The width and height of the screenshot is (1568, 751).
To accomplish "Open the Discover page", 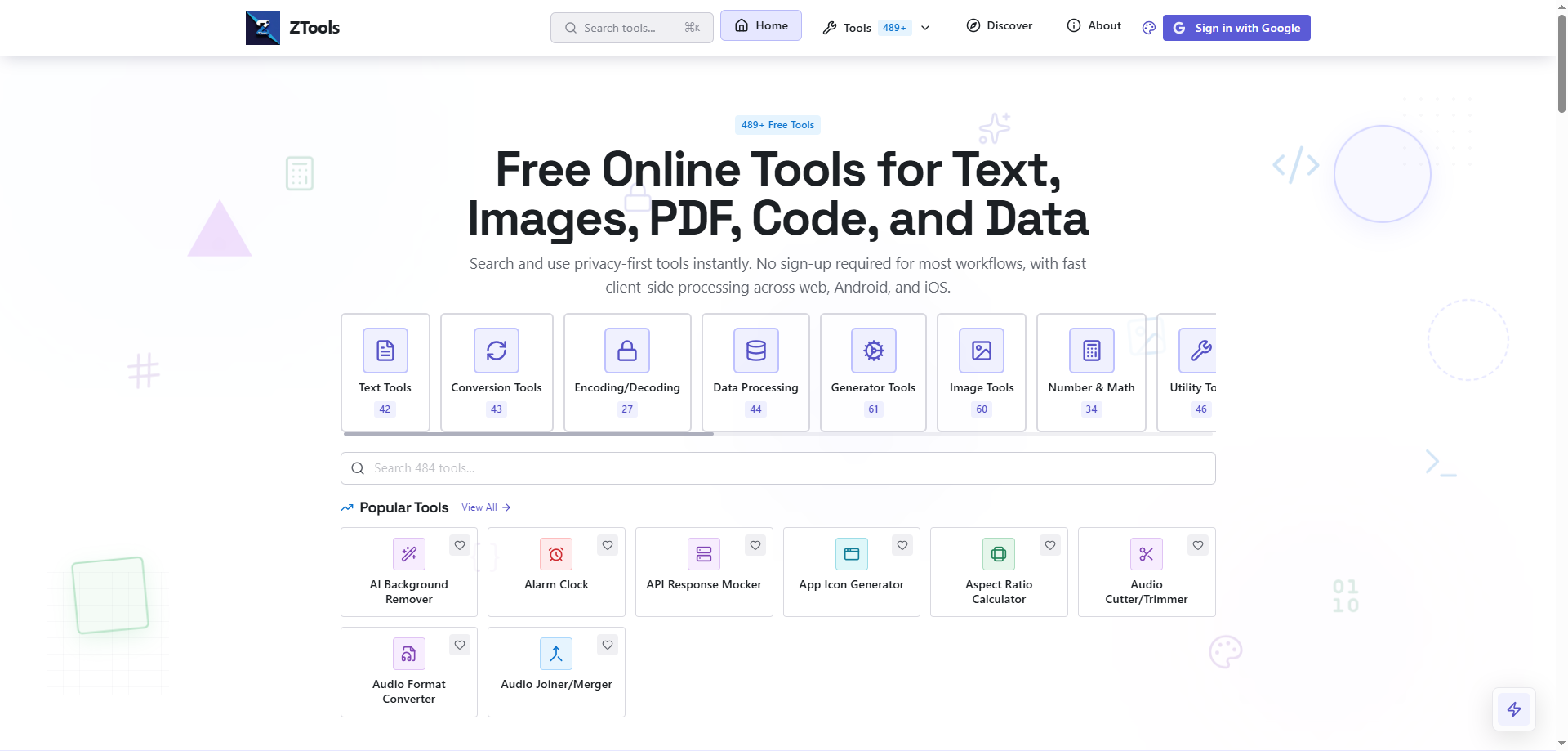I will (x=999, y=25).
